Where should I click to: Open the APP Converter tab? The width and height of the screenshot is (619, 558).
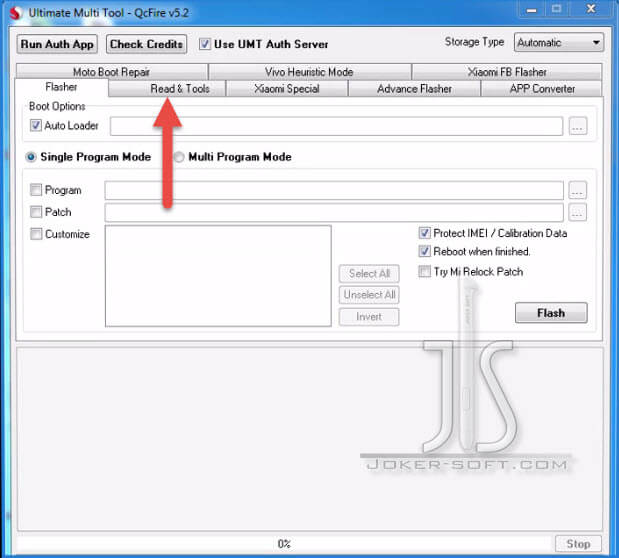[x=542, y=88]
